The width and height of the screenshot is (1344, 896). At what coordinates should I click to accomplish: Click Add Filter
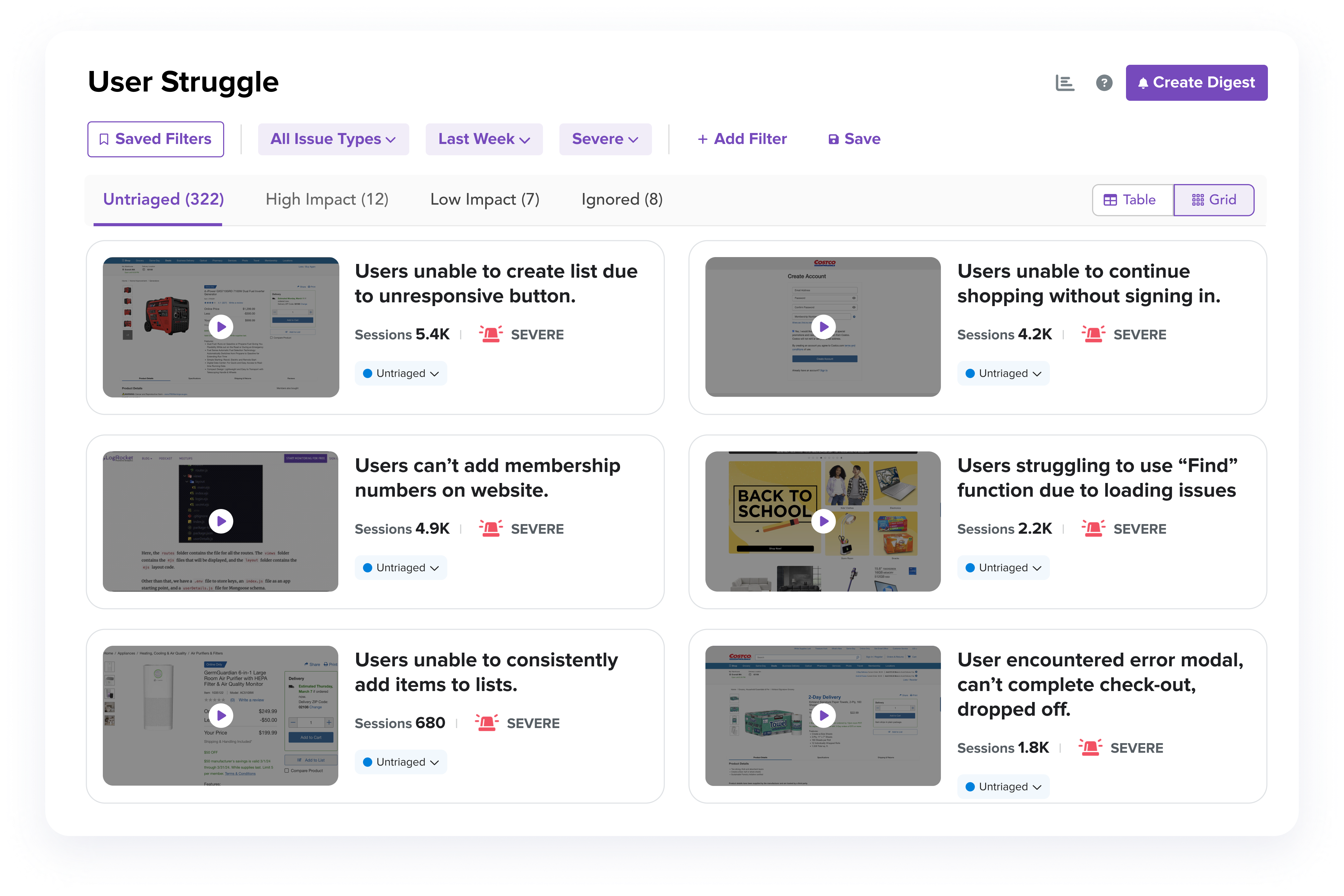[742, 140]
